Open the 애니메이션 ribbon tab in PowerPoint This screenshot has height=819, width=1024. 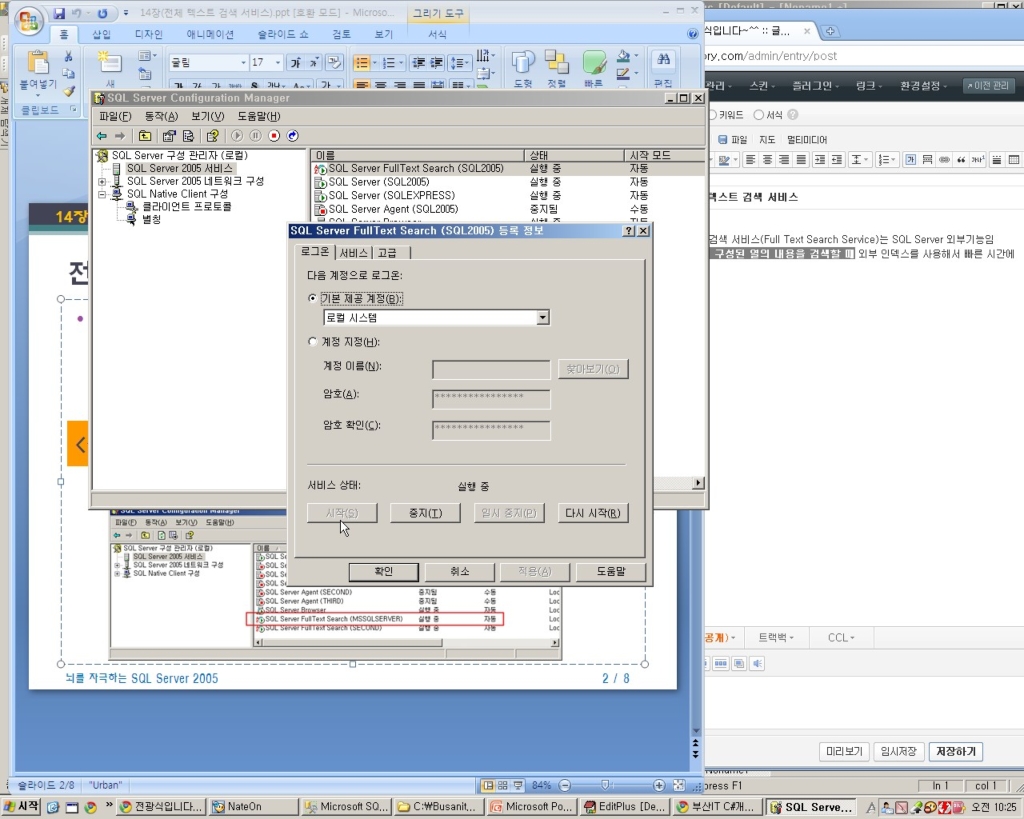210,34
